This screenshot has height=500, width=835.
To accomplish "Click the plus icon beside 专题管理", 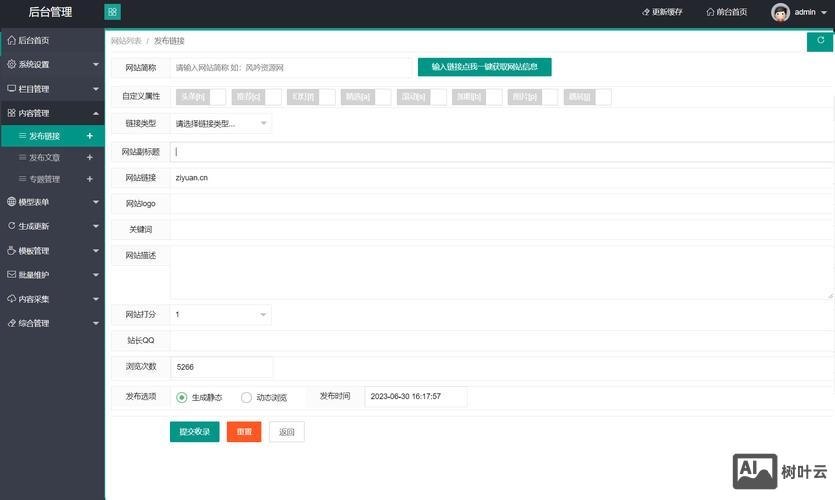I will coord(90,179).
